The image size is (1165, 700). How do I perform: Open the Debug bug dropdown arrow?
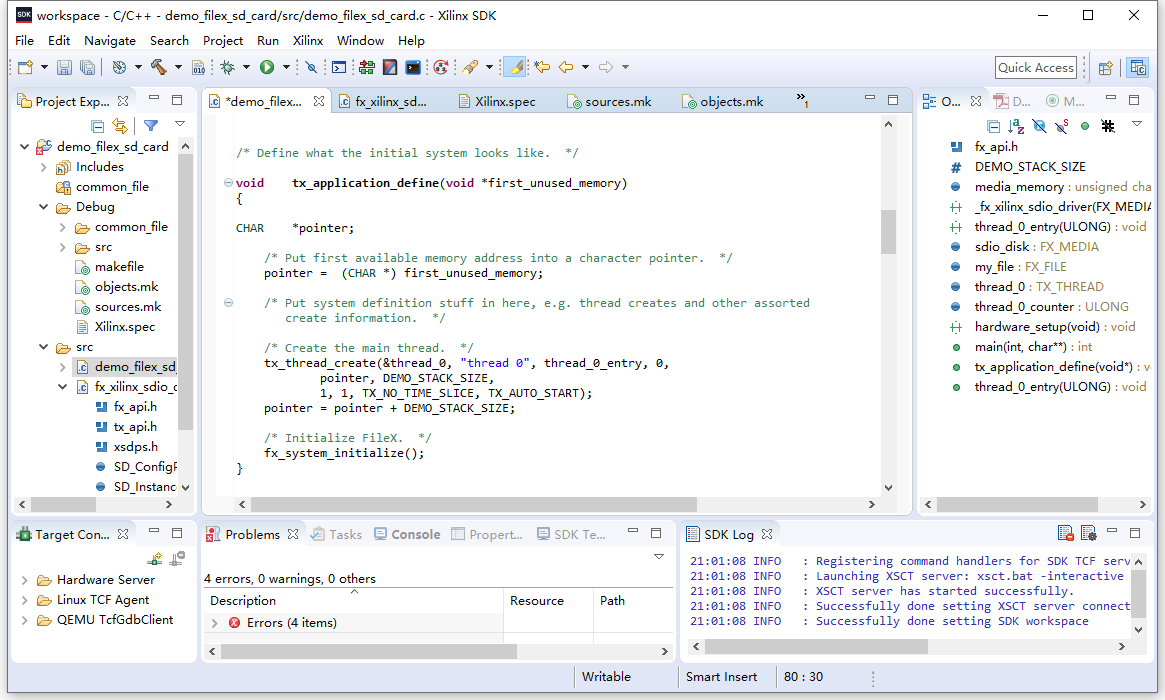[x=246, y=68]
